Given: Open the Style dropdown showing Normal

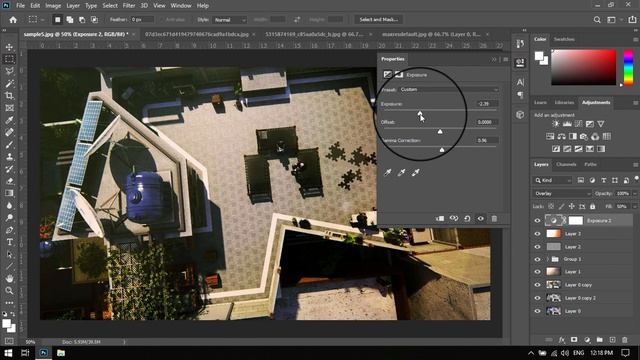Looking at the screenshot, I should 229,20.
